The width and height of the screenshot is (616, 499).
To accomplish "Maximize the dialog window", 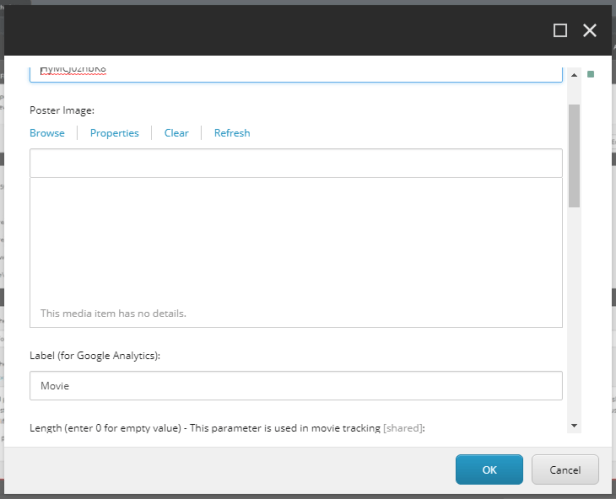I will pos(561,30).
